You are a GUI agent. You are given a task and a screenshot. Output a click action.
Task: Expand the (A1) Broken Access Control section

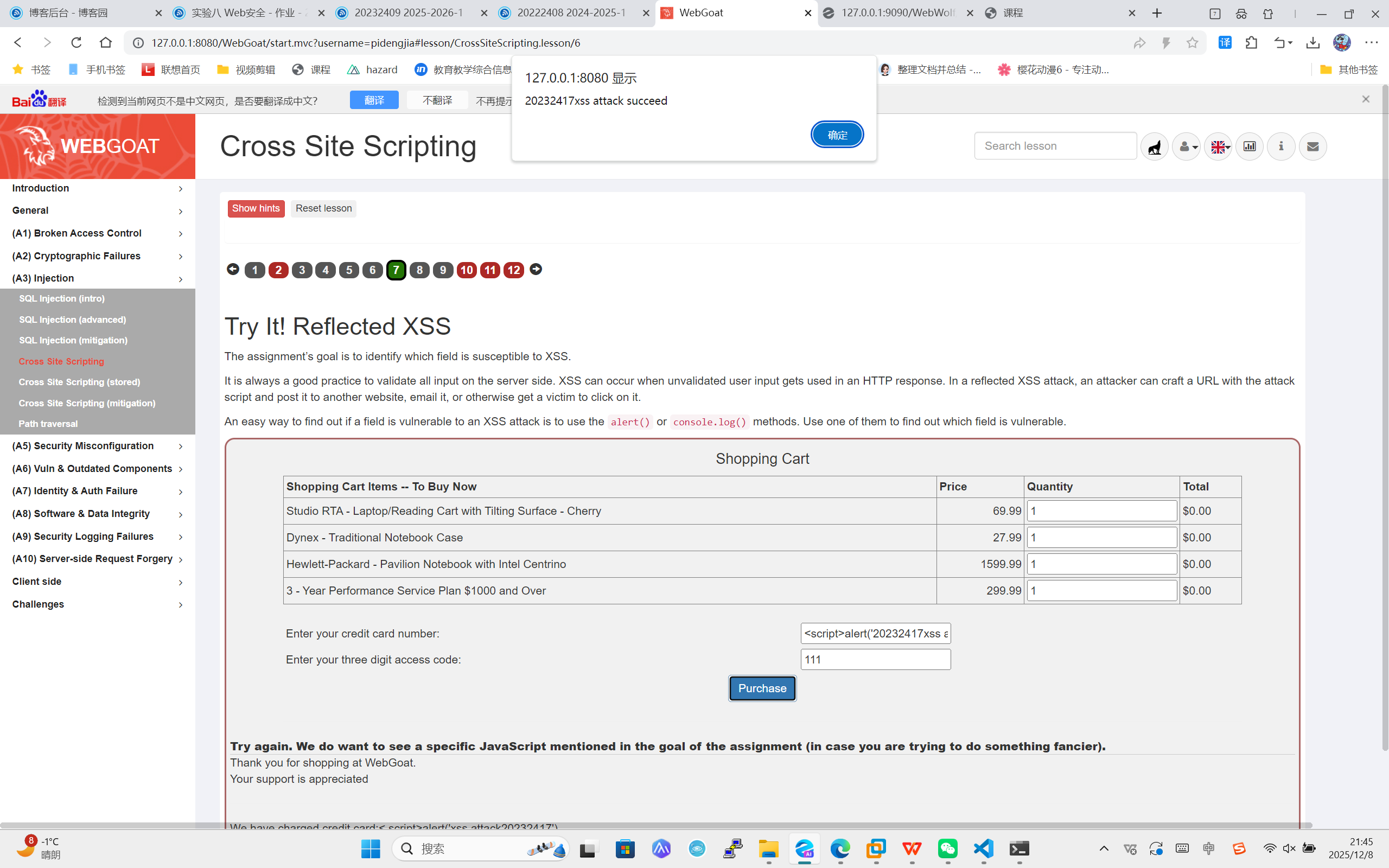(x=97, y=233)
